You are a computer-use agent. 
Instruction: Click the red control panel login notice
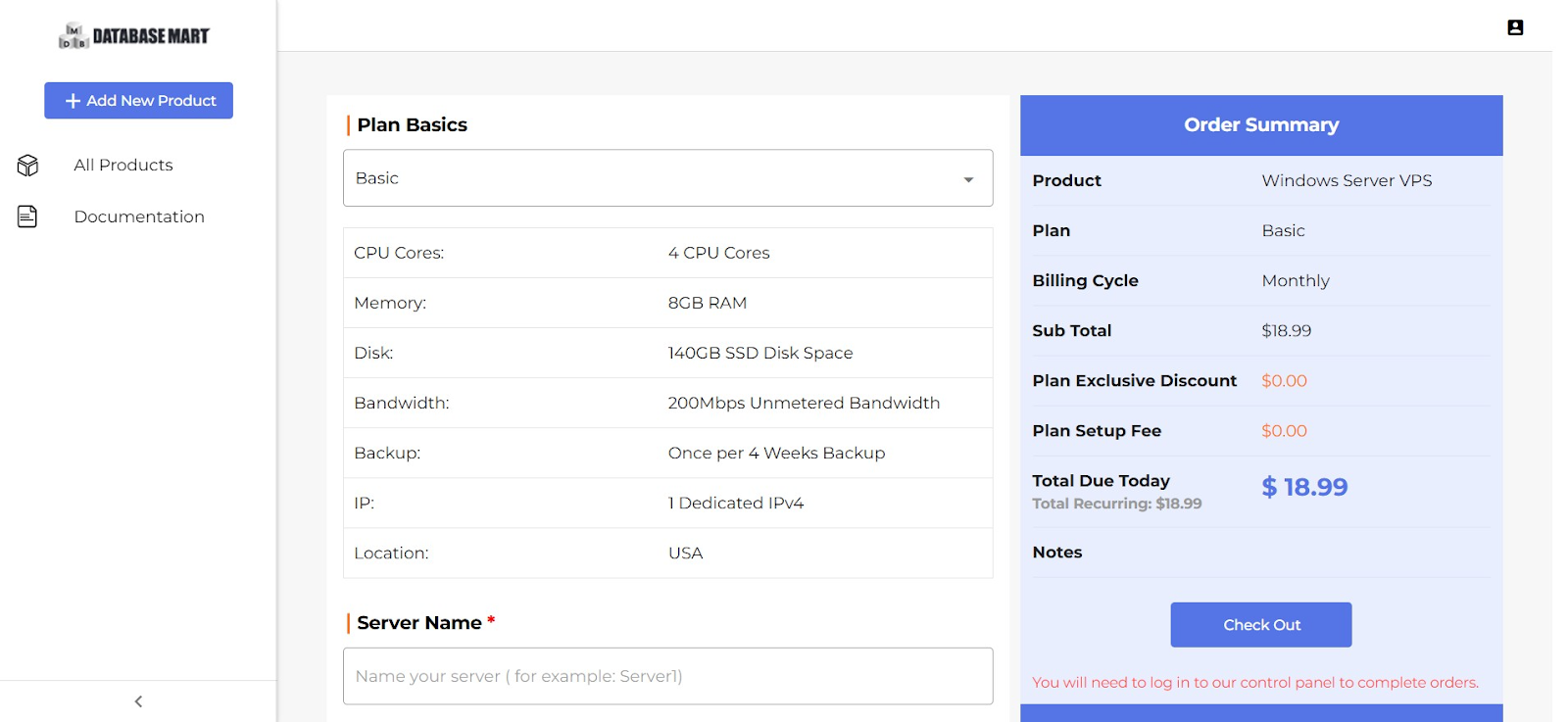coord(1254,683)
